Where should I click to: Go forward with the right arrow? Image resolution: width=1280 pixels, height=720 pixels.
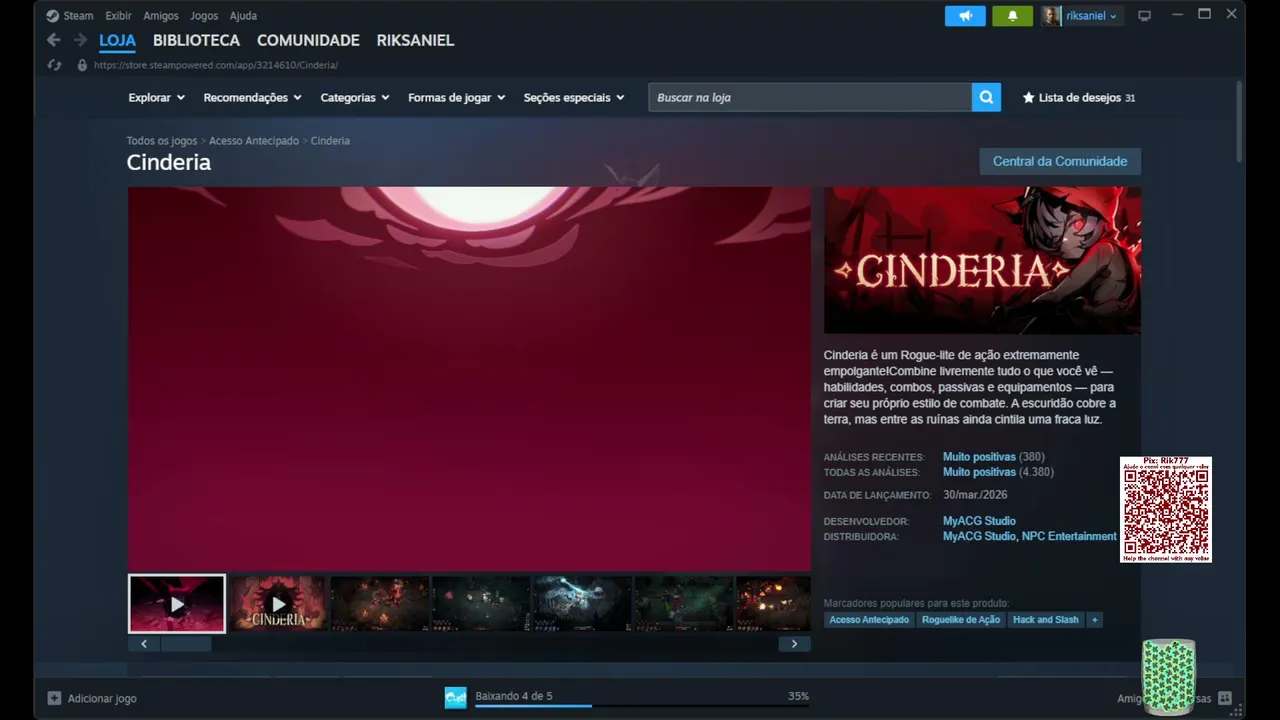pos(81,40)
